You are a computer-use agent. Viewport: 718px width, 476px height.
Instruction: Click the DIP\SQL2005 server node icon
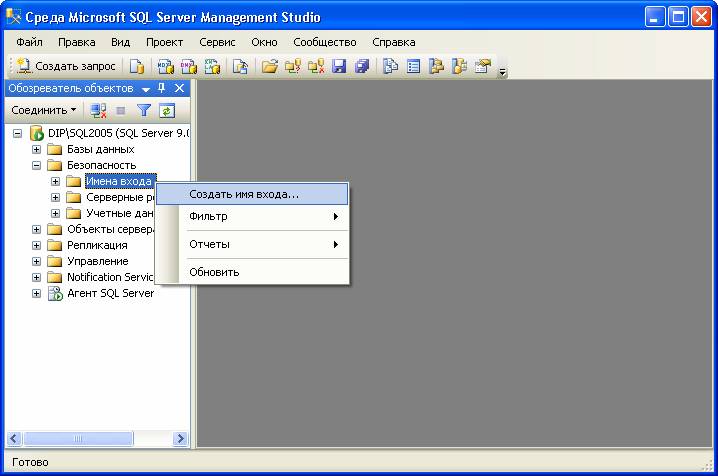coord(37,133)
